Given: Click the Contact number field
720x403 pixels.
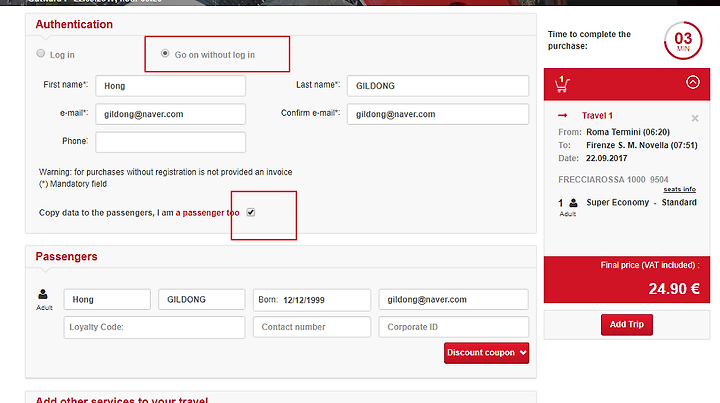Looking at the screenshot, I should (x=312, y=327).
